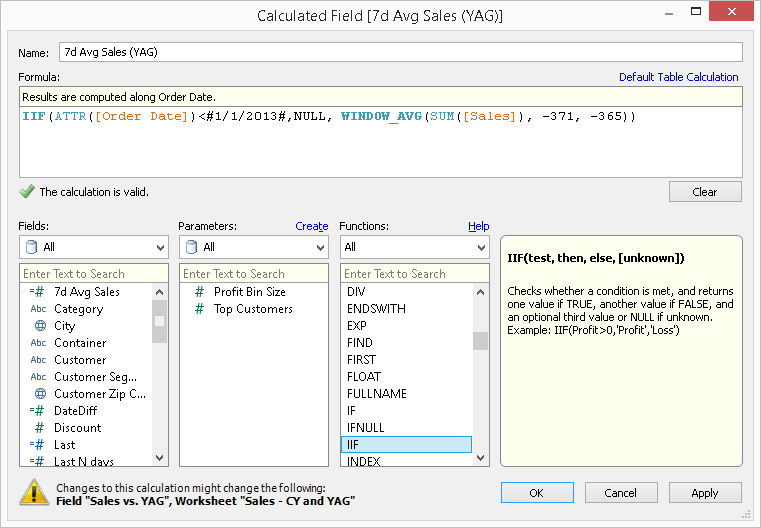Click the number icon next to Discount

click(x=39, y=428)
